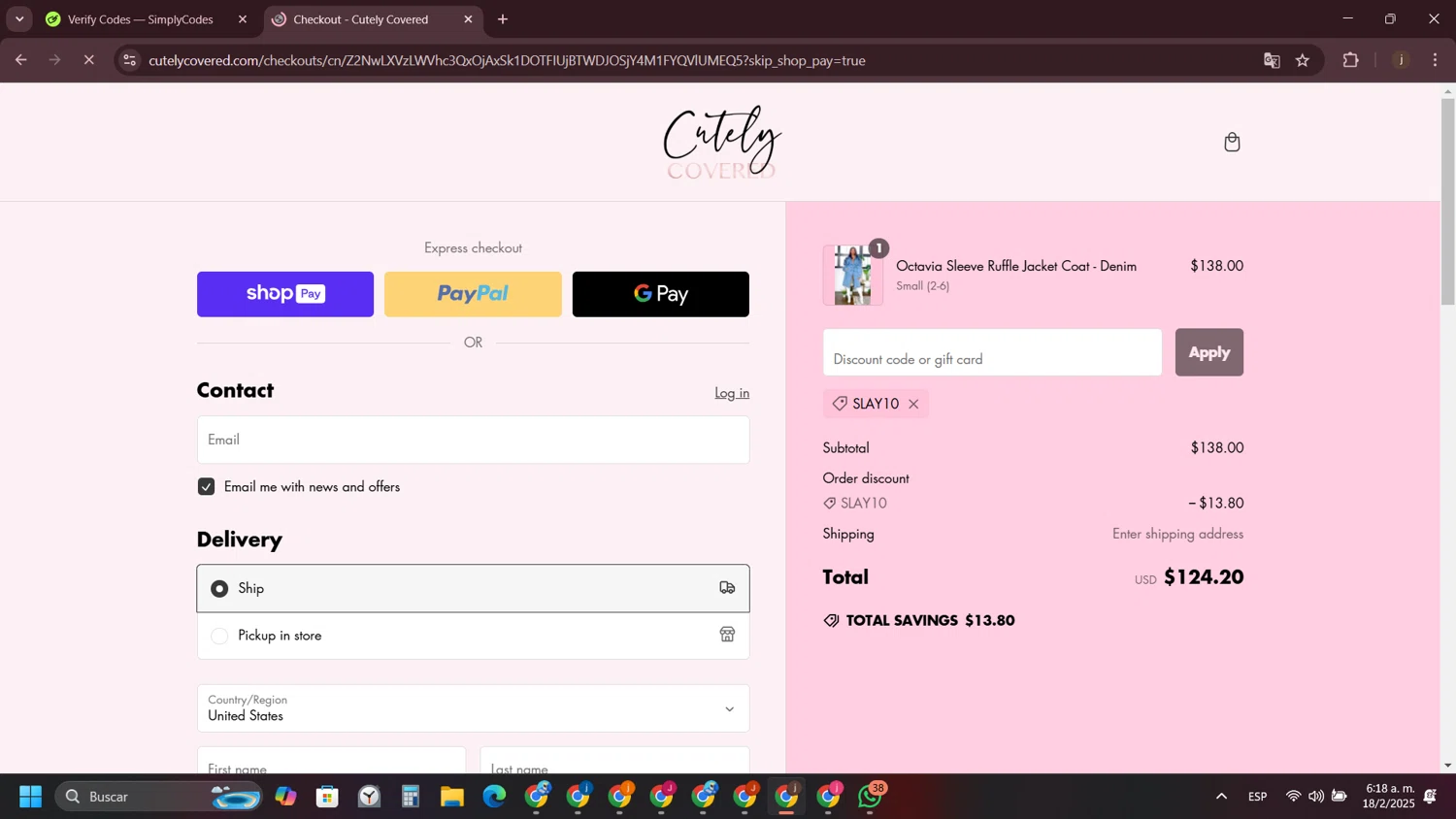Open the Extensions puzzle icon

(x=1350, y=60)
